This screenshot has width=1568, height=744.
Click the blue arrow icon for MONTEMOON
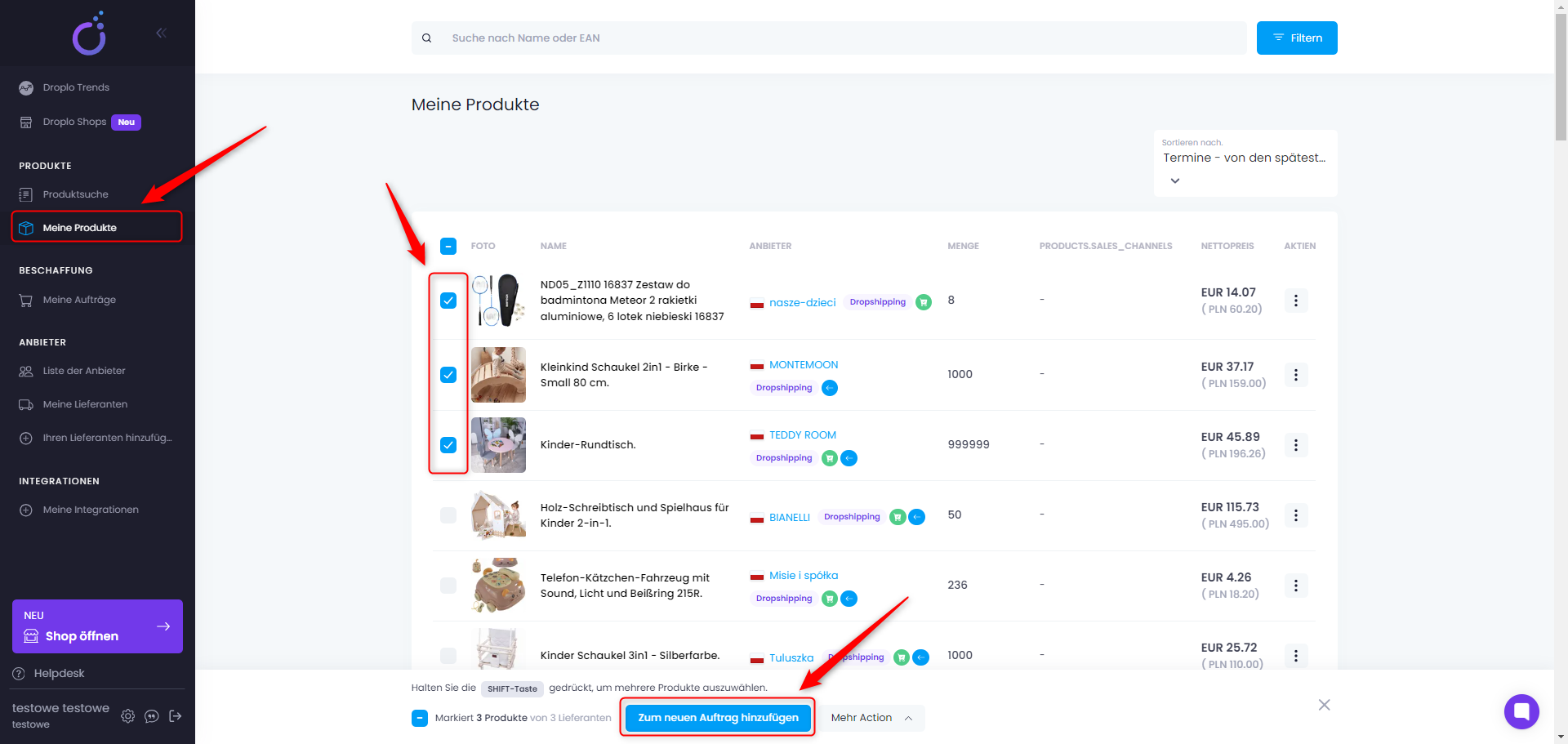click(830, 388)
